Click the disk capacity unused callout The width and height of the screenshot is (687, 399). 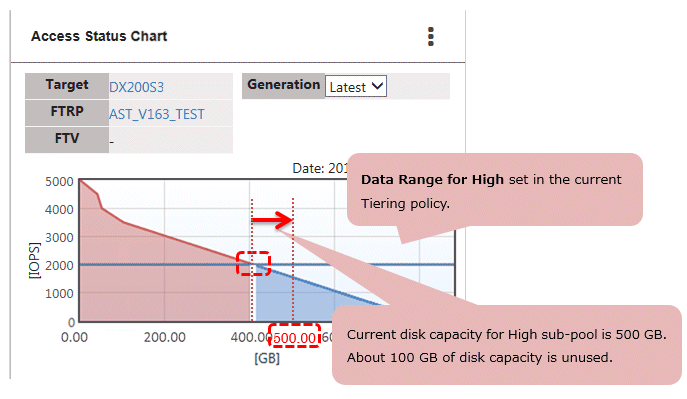click(x=506, y=346)
